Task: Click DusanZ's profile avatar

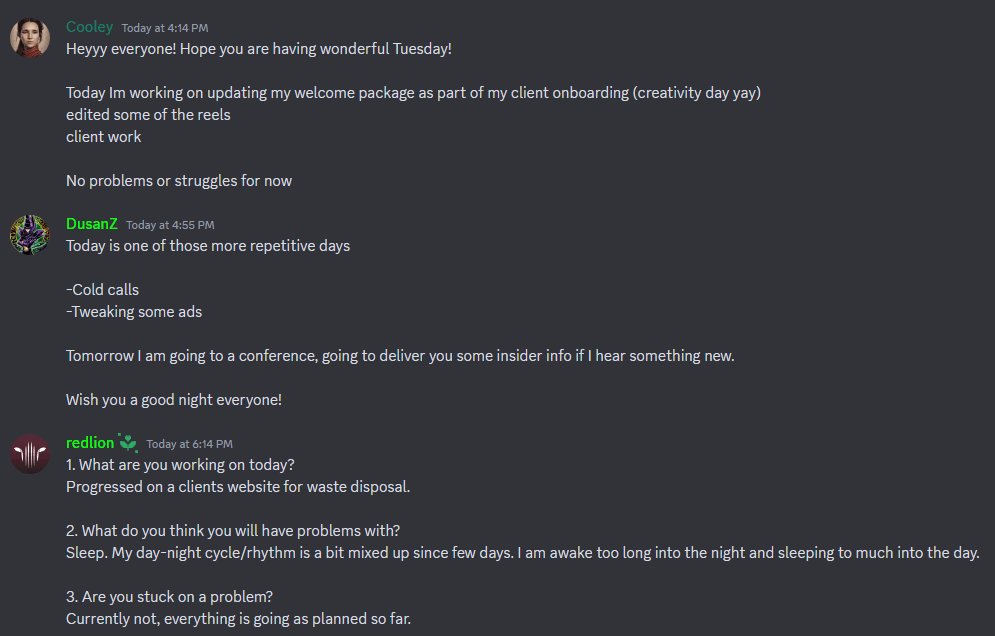Action: pos(30,235)
